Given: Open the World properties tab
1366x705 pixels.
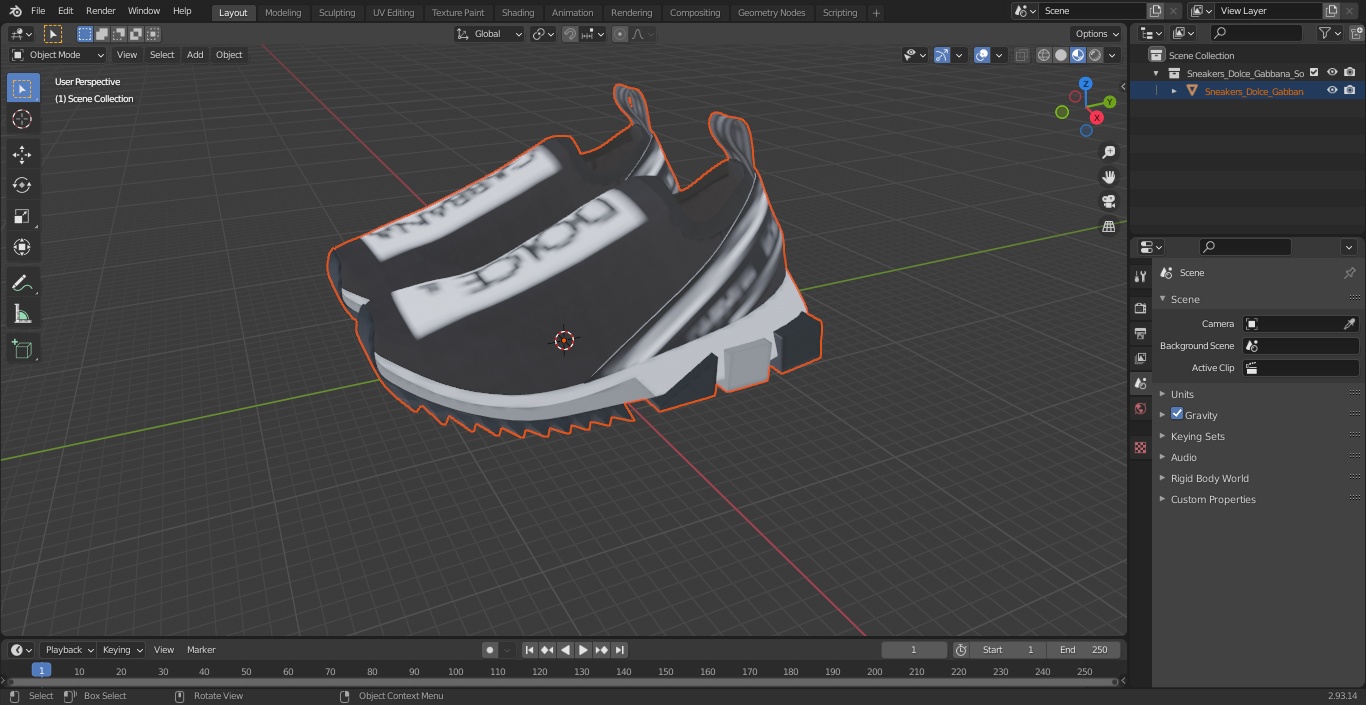Looking at the screenshot, I should (x=1140, y=408).
